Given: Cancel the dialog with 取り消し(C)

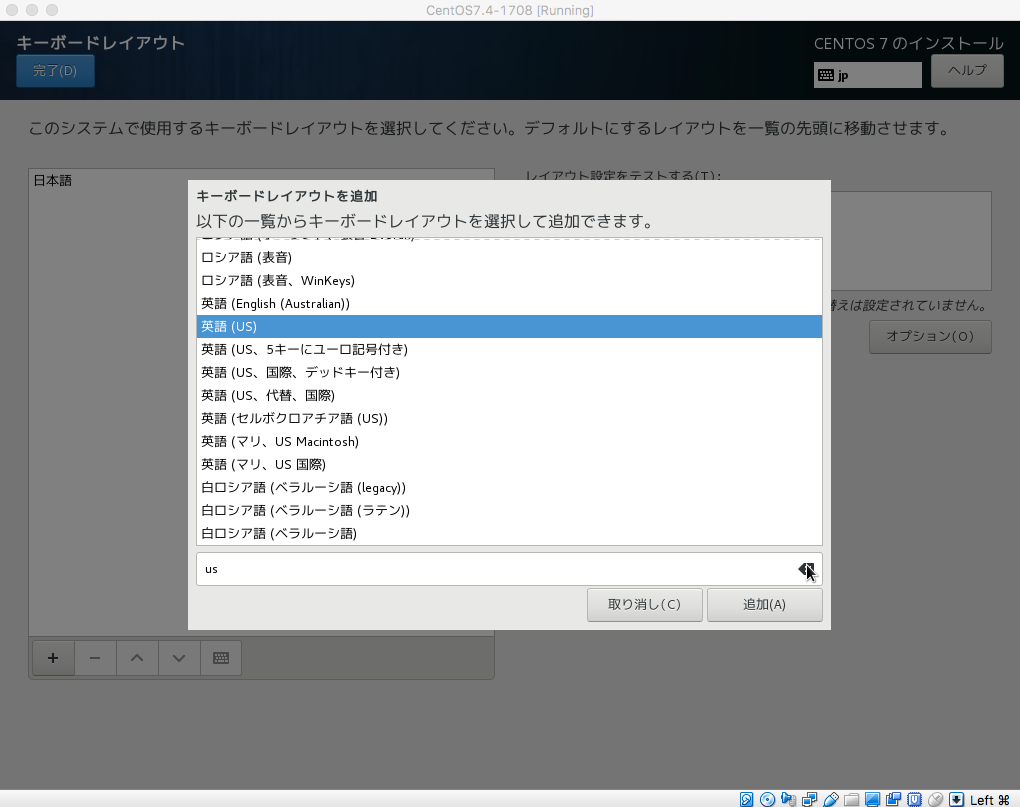Looking at the screenshot, I should 644,604.
